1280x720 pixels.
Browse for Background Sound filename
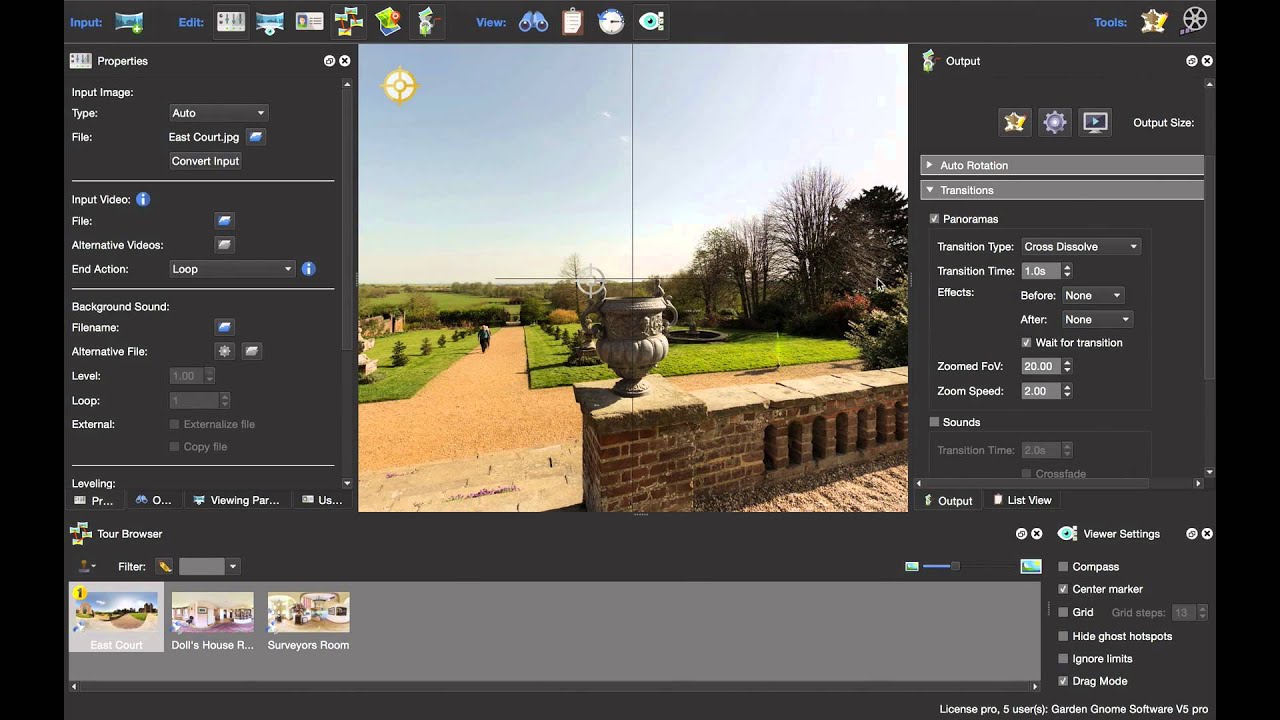point(225,327)
